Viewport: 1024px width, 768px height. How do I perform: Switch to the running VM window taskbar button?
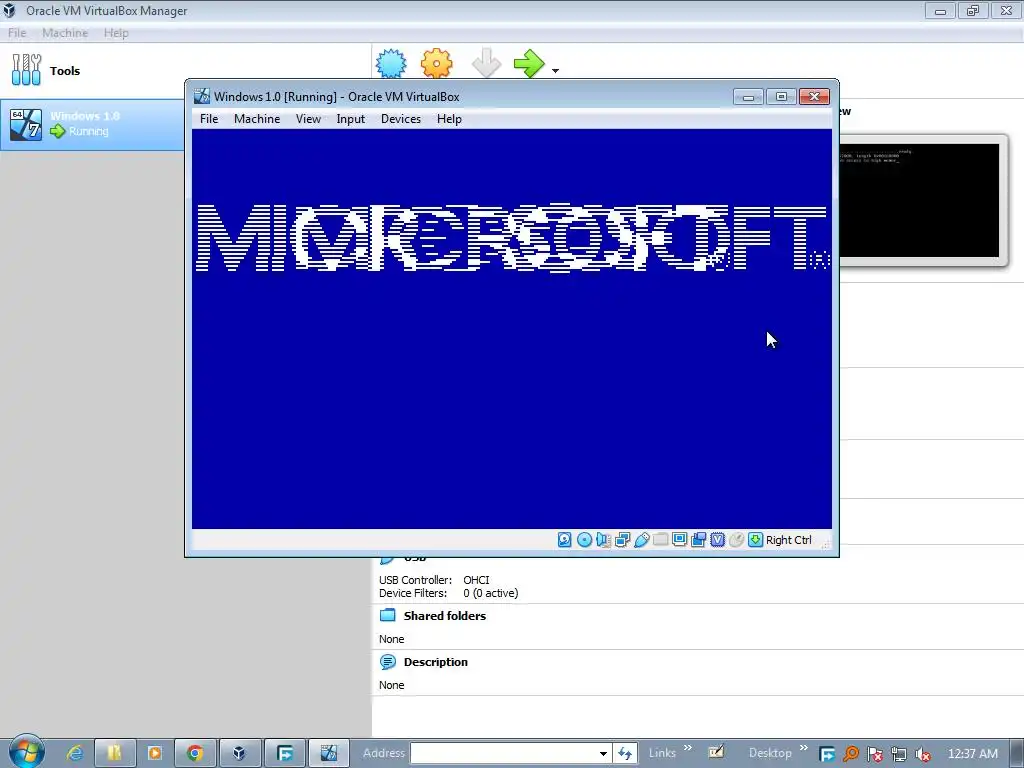[x=328, y=753]
